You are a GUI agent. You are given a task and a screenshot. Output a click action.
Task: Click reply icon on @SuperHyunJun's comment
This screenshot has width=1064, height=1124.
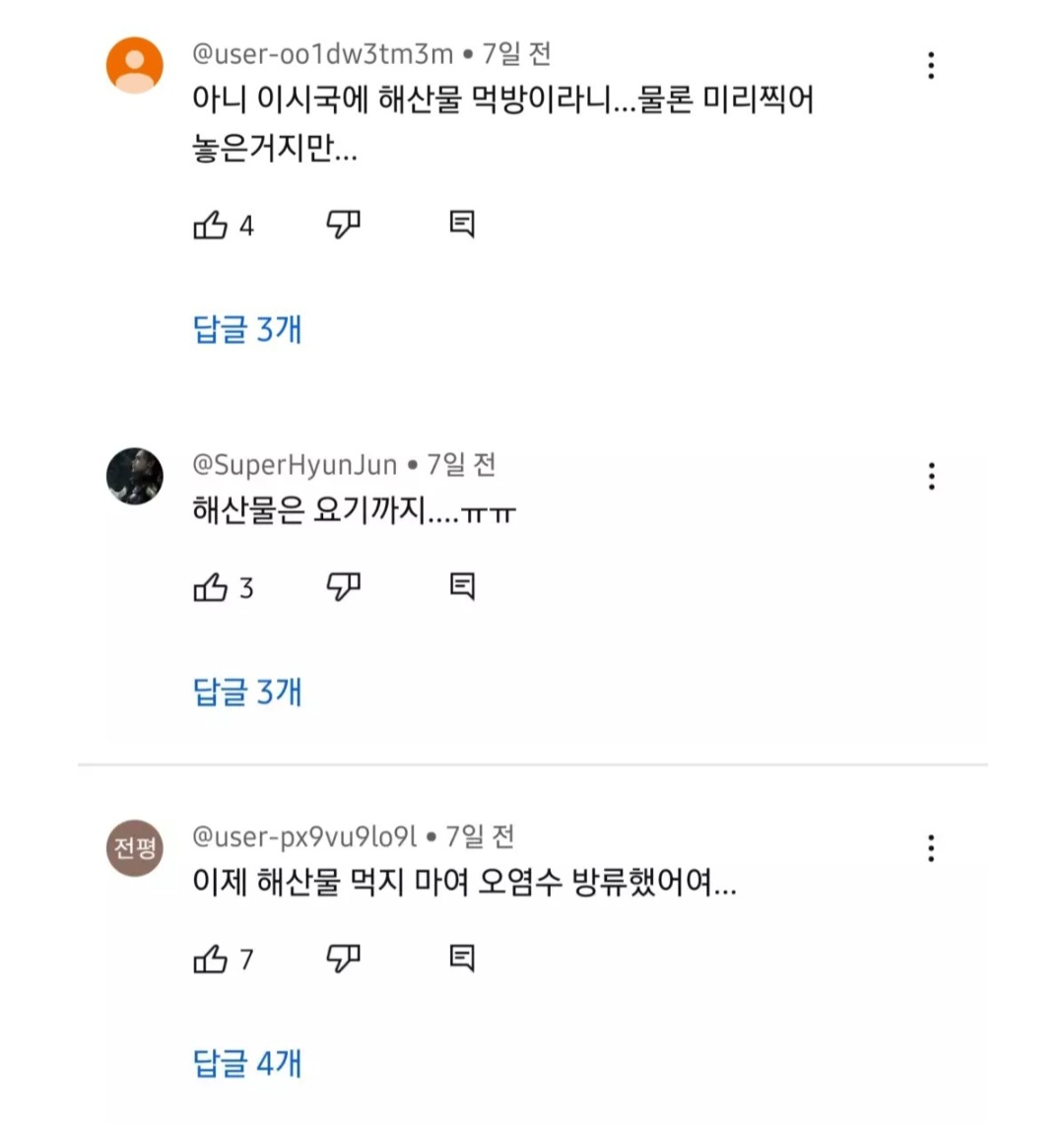point(462,587)
